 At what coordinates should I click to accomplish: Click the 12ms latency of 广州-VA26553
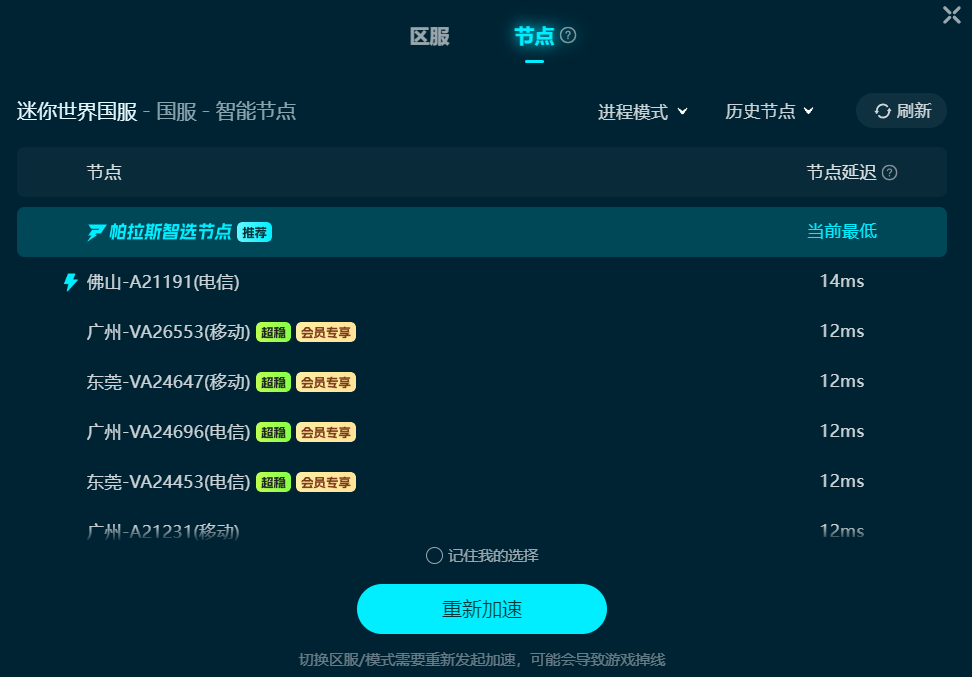pos(842,331)
